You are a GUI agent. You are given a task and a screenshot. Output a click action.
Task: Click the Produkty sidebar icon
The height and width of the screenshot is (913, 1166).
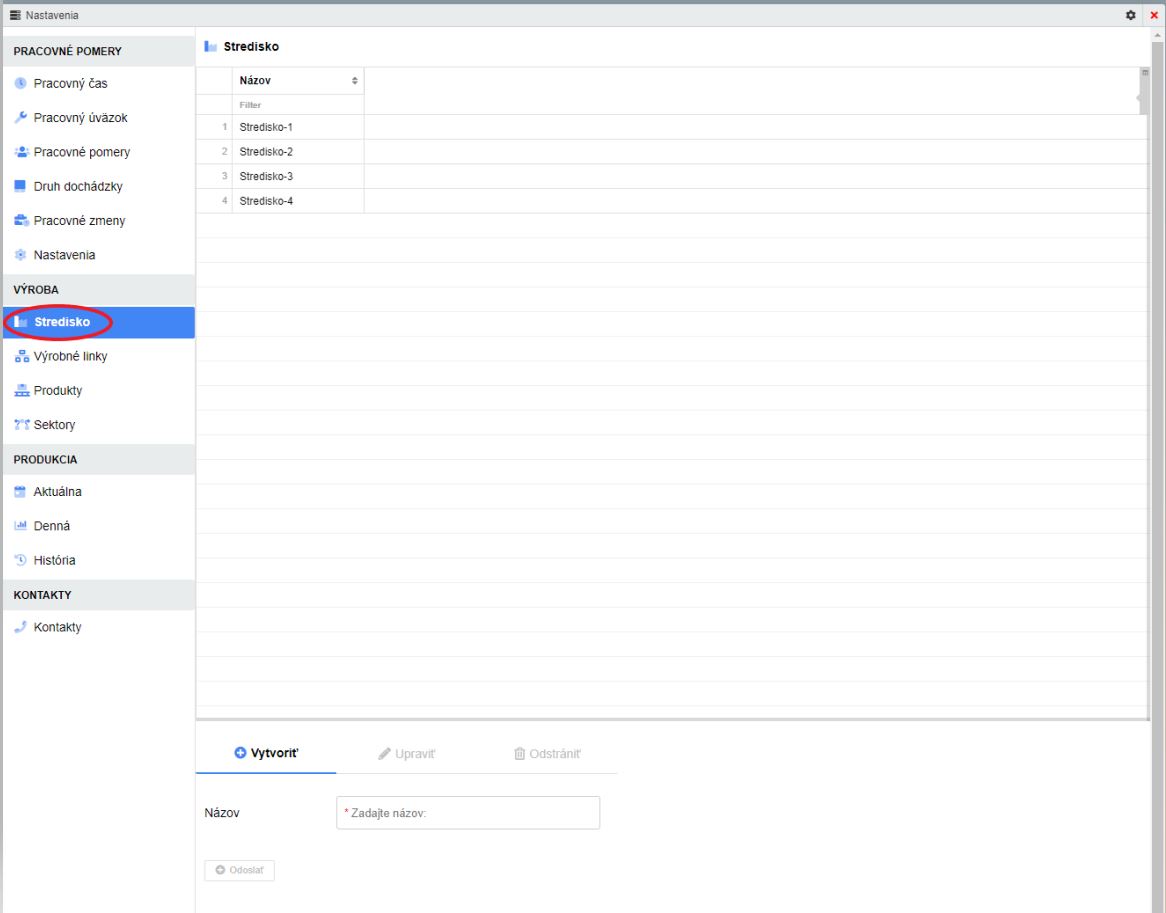[21, 391]
